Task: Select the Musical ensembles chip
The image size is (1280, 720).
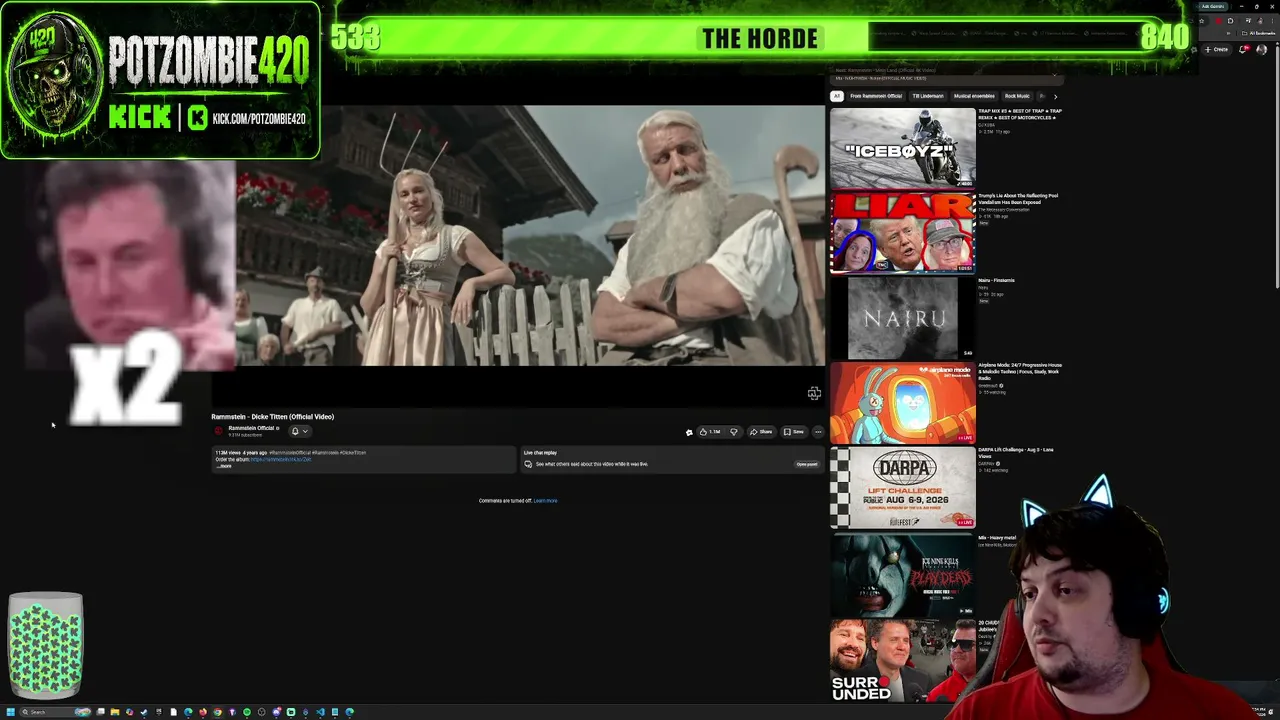Action: [x=975, y=96]
